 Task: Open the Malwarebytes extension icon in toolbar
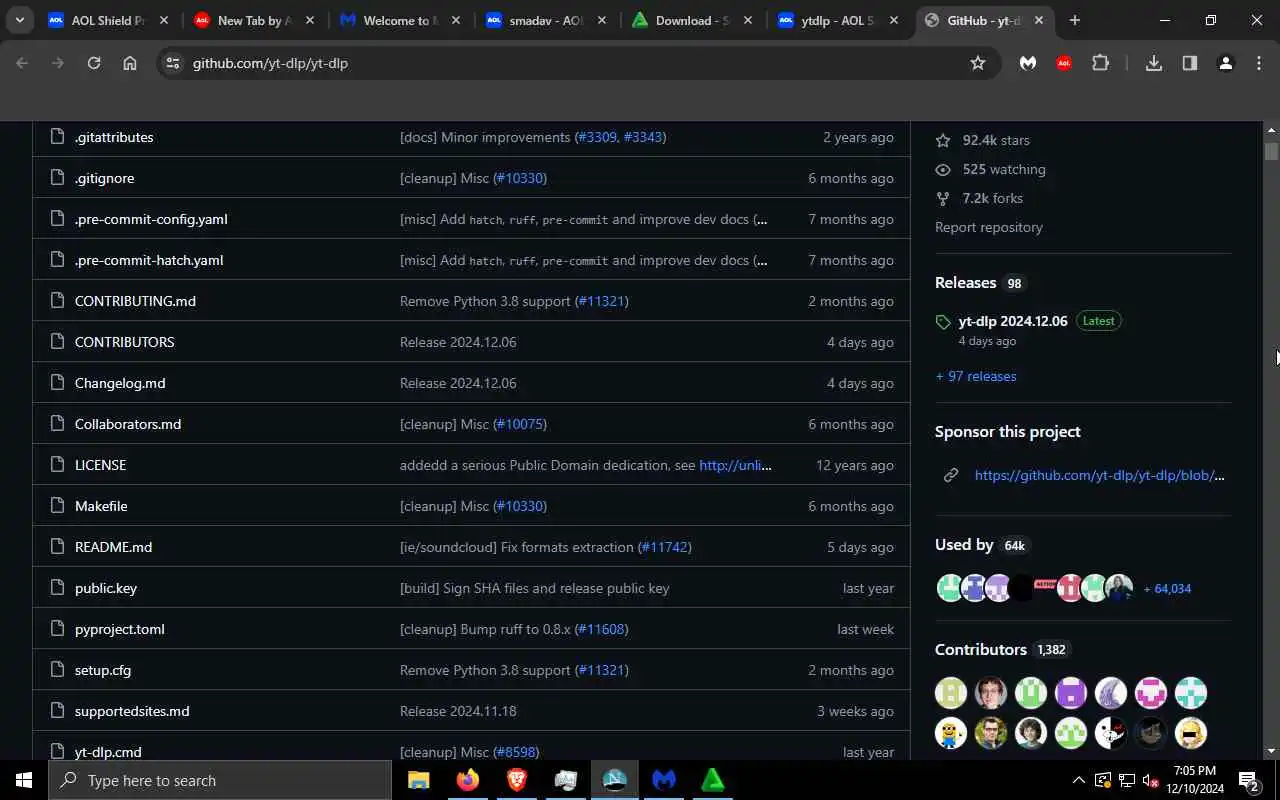click(x=1028, y=63)
